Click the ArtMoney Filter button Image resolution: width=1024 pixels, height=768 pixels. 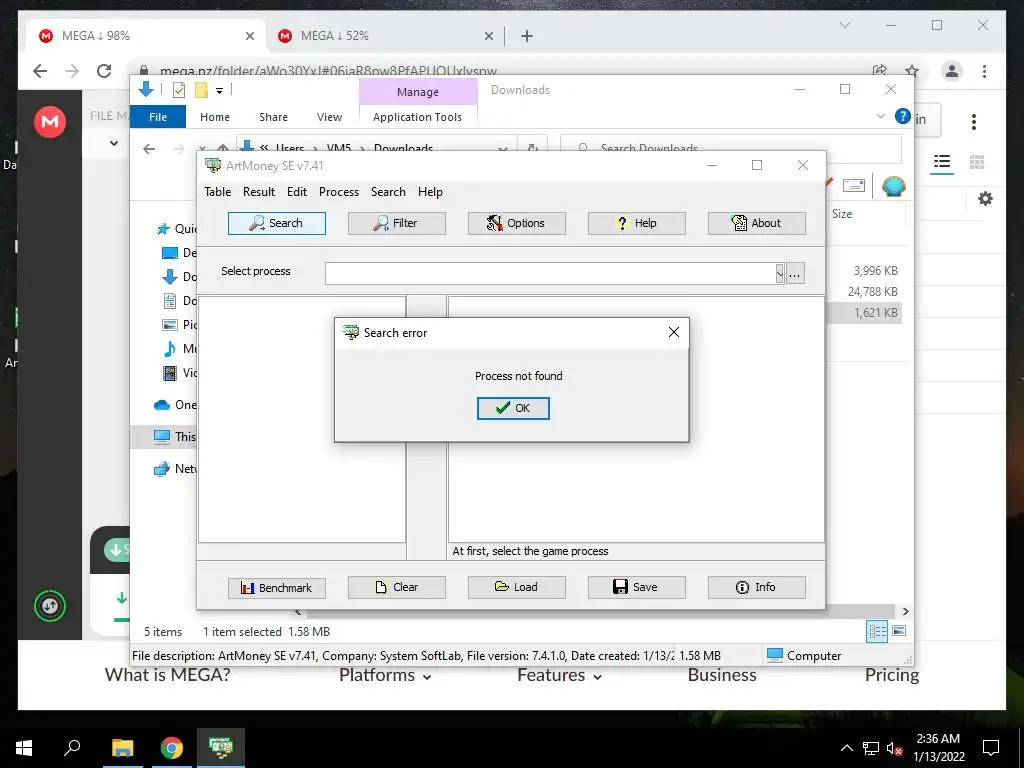(396, 223)
